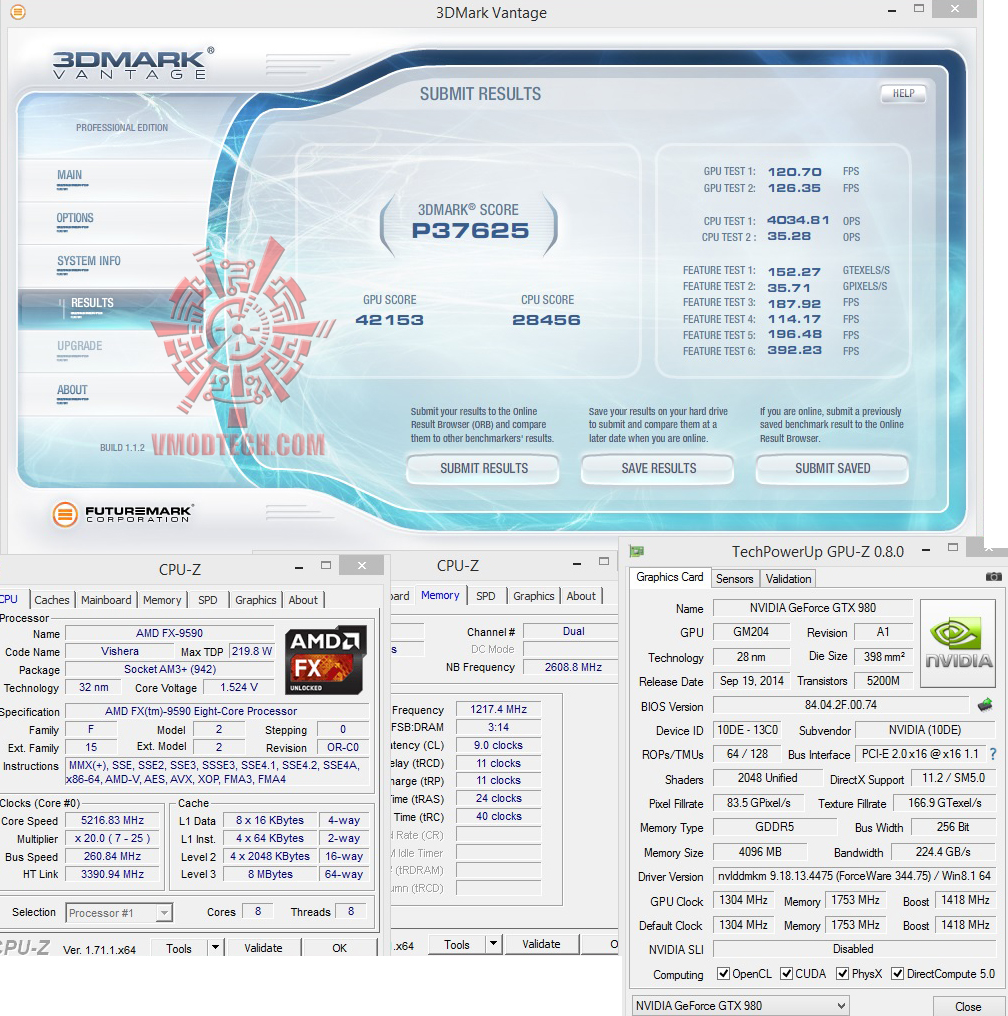Open the System Info section
The height and width of the screenshot is (1016, 1008).
point(89,261)
